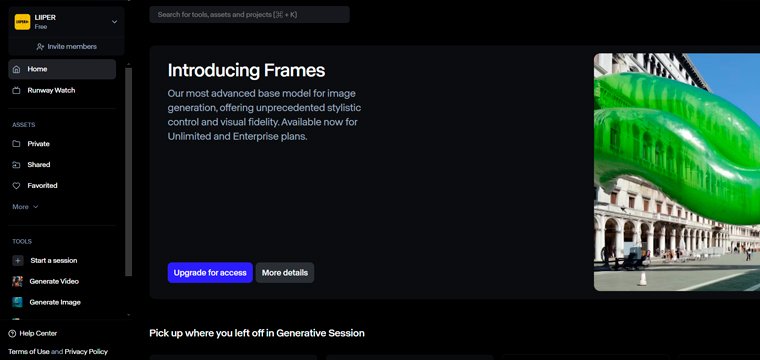Expand the LIIPER workspace dropdown chevron
760x360 pixels.
click(114, 22)
